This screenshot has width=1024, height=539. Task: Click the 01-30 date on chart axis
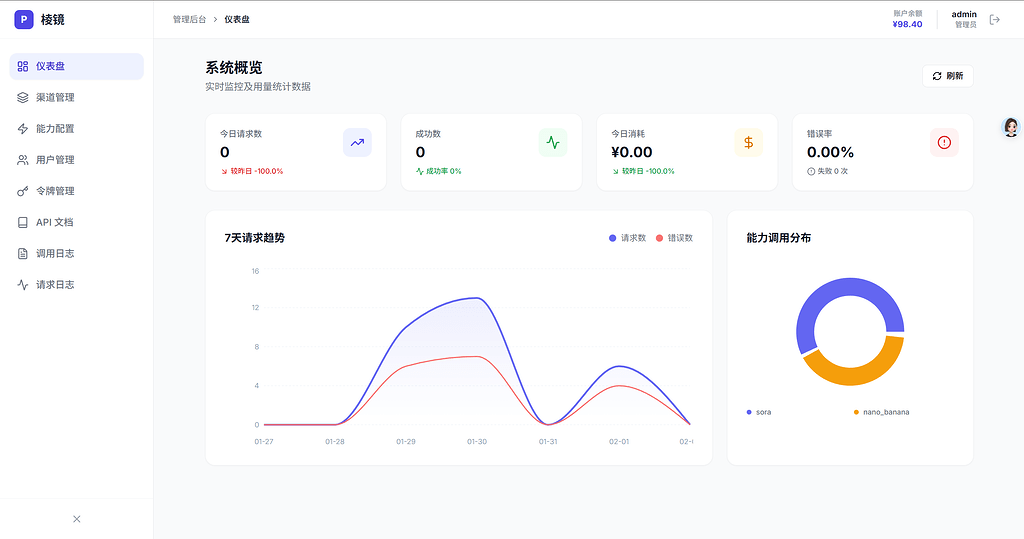click(x=477, y=442)
